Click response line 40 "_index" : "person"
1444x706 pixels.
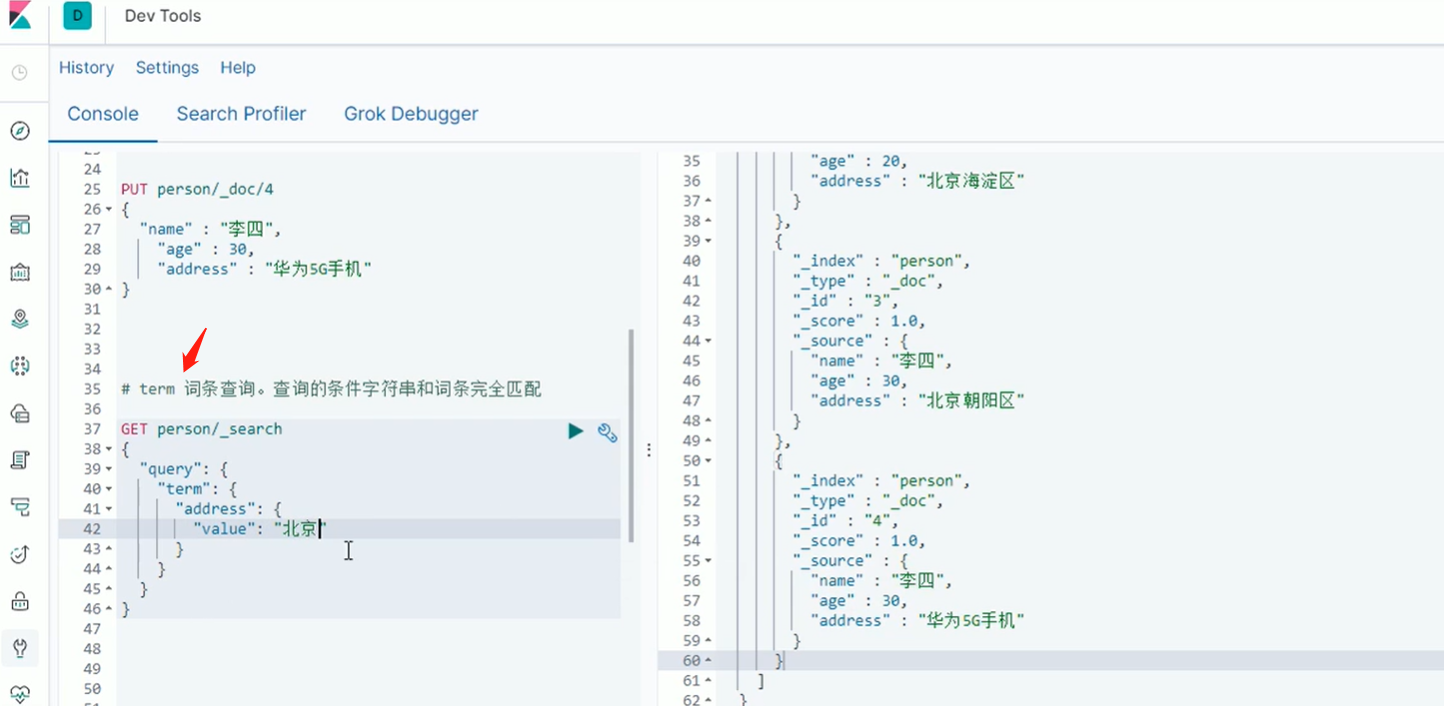(x=882, y=261)
